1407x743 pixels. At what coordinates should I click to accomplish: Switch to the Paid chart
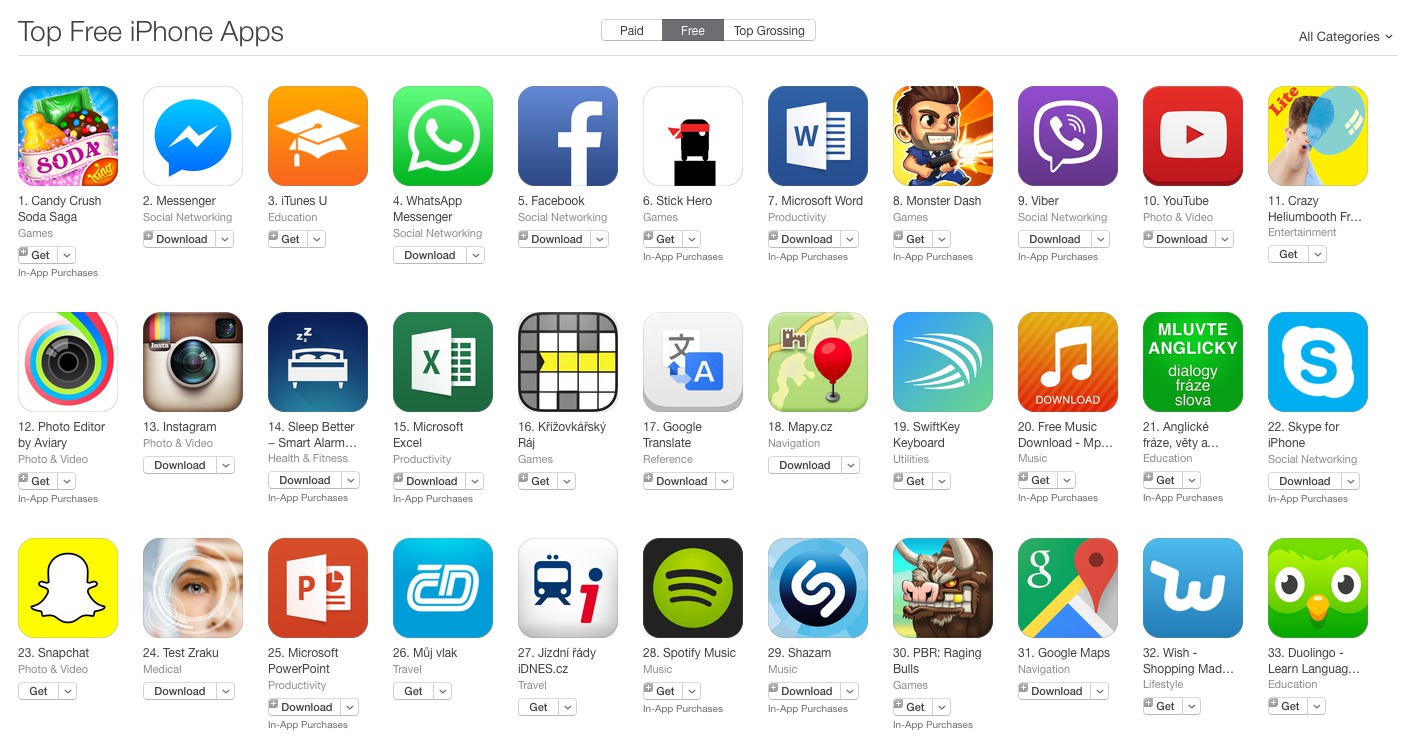(x=632, y=31)
